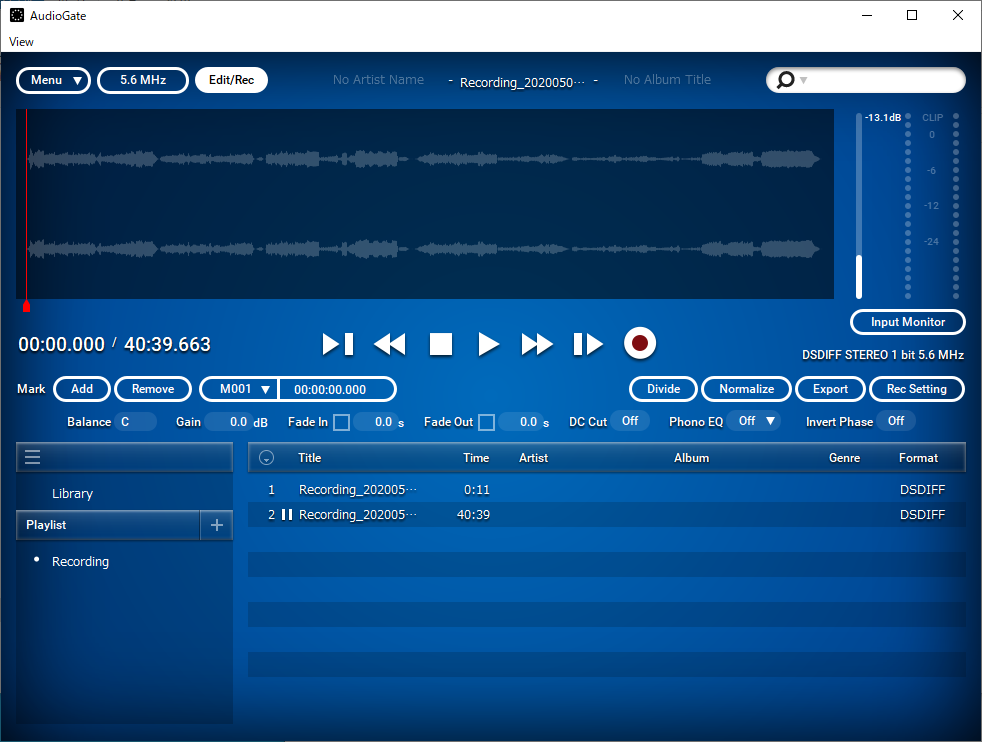The height and width of the screenshot is (742, 982).
Task: Click the Balance value field
Action: [x=135, y=422]
